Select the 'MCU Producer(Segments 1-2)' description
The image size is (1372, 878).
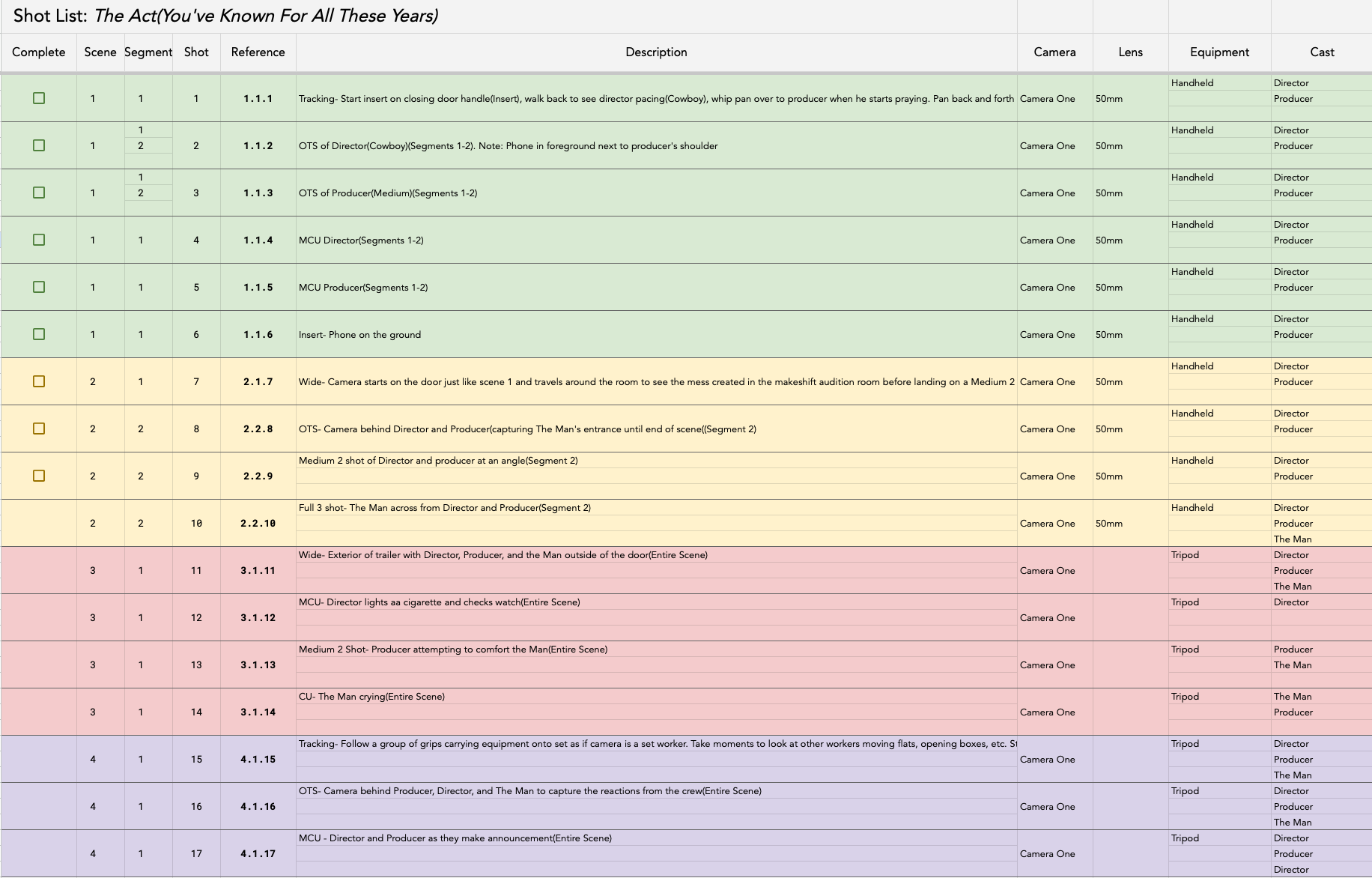656,287
